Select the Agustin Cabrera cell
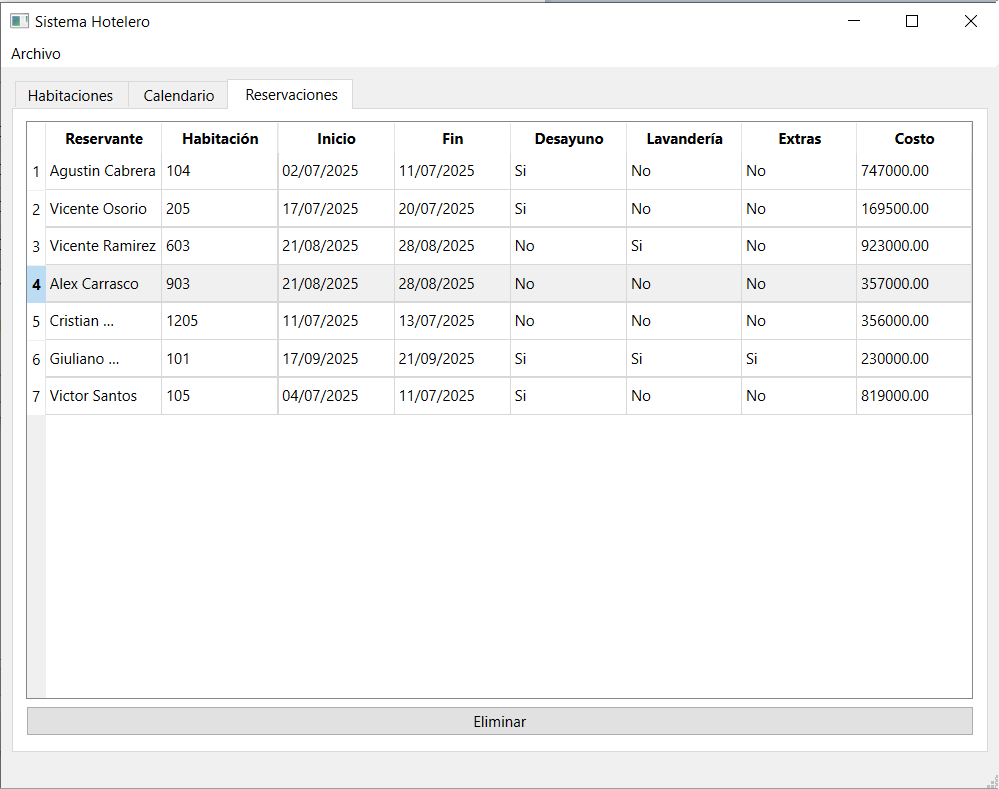Viewport: 999px width, 789px height. (103, 171)
